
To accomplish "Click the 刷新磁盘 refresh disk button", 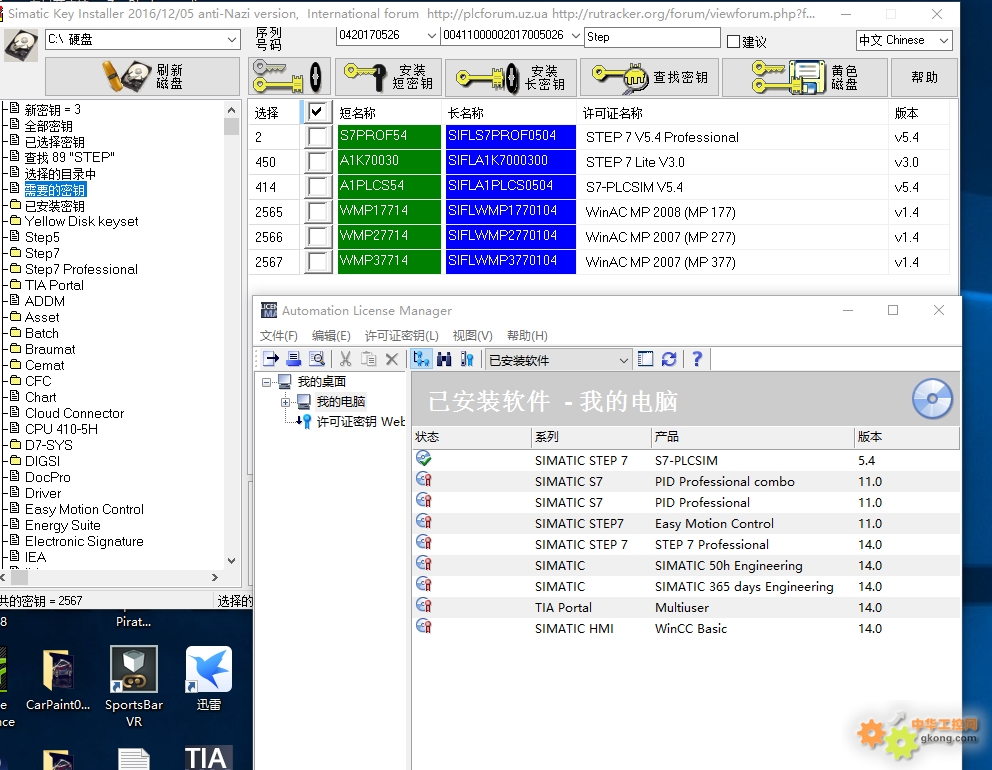I will point(142,77).
